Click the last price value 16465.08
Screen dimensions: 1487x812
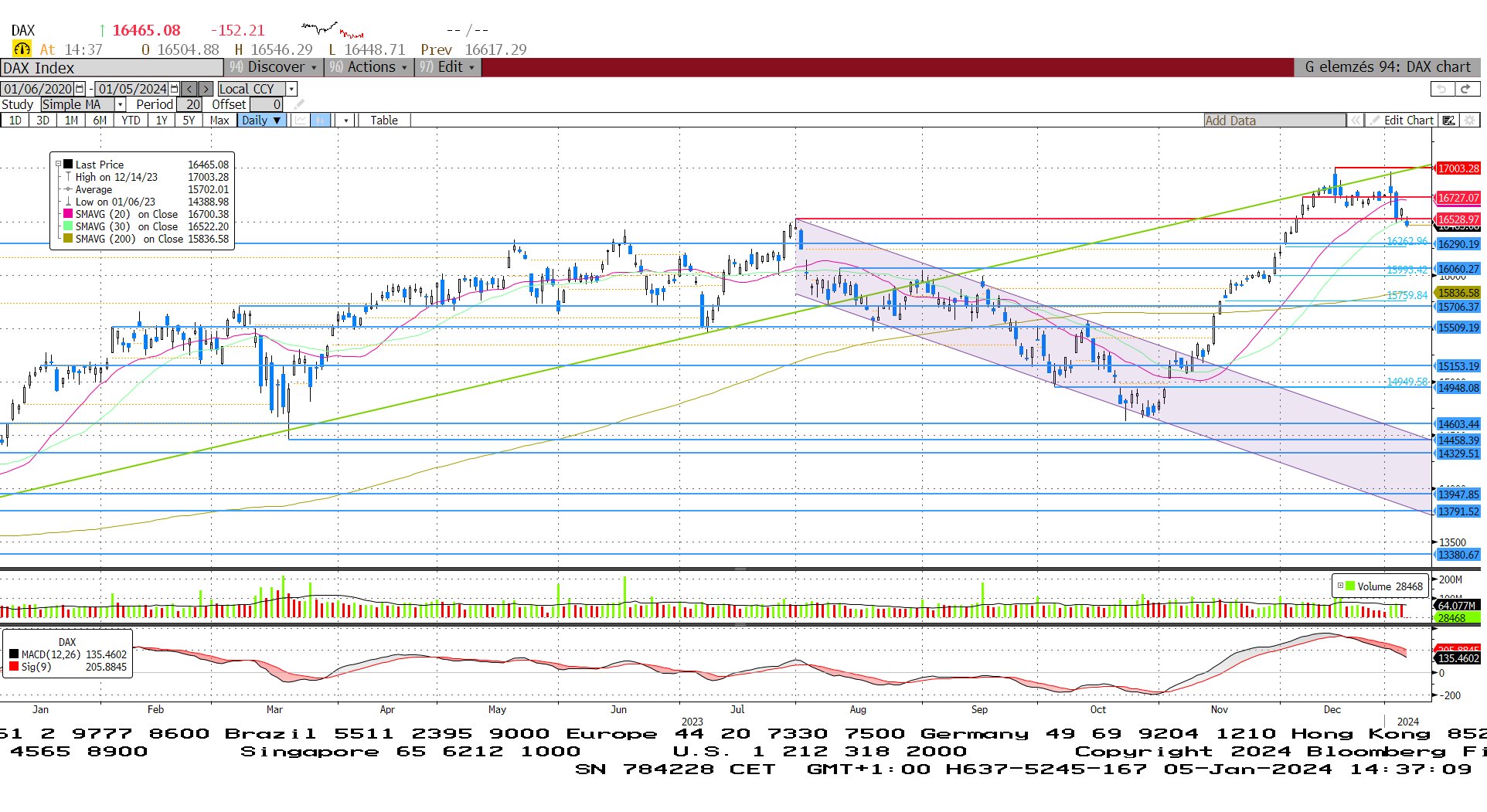pos(146,30)
